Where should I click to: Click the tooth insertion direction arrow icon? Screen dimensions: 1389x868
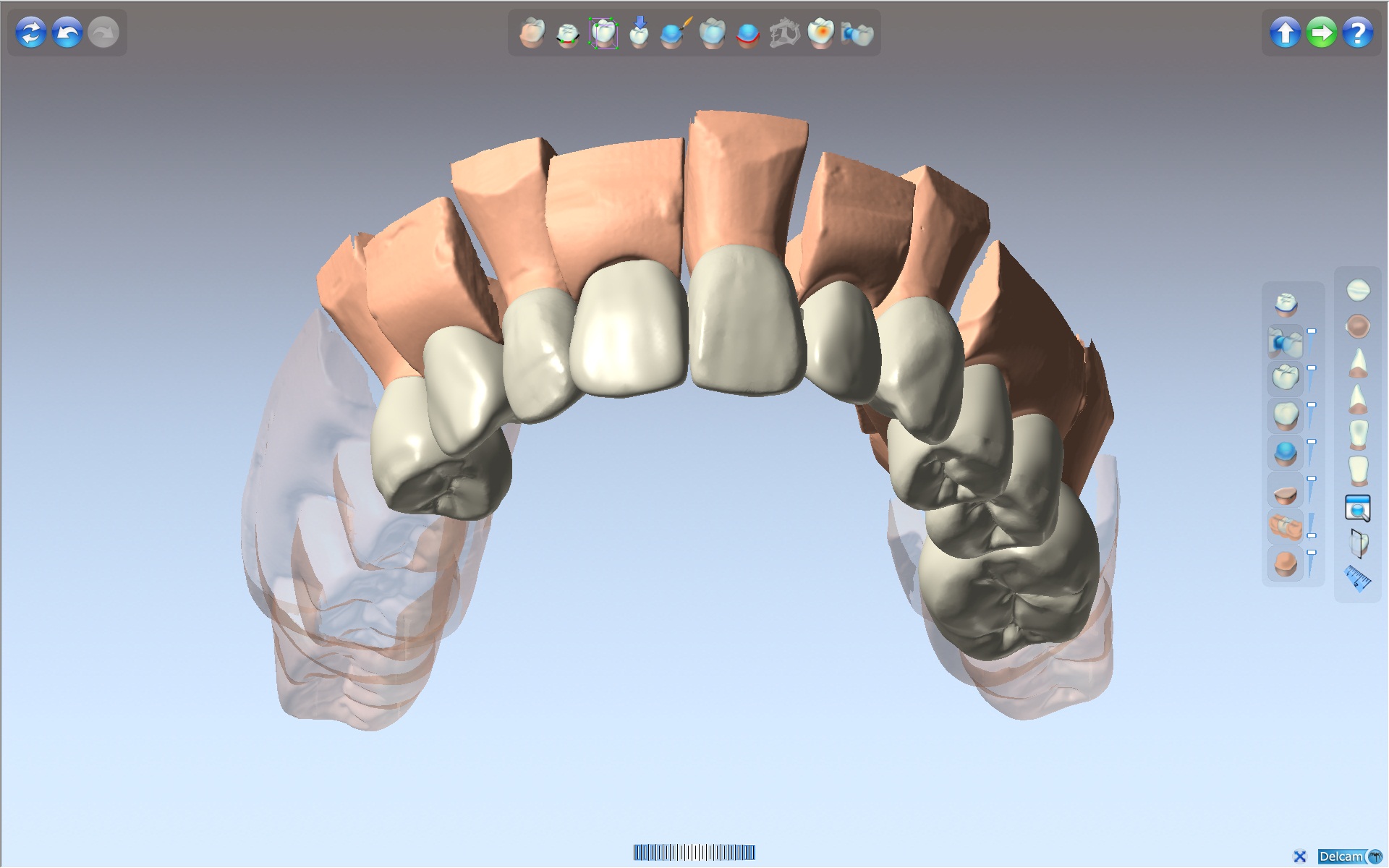click(x=639, y=33)
